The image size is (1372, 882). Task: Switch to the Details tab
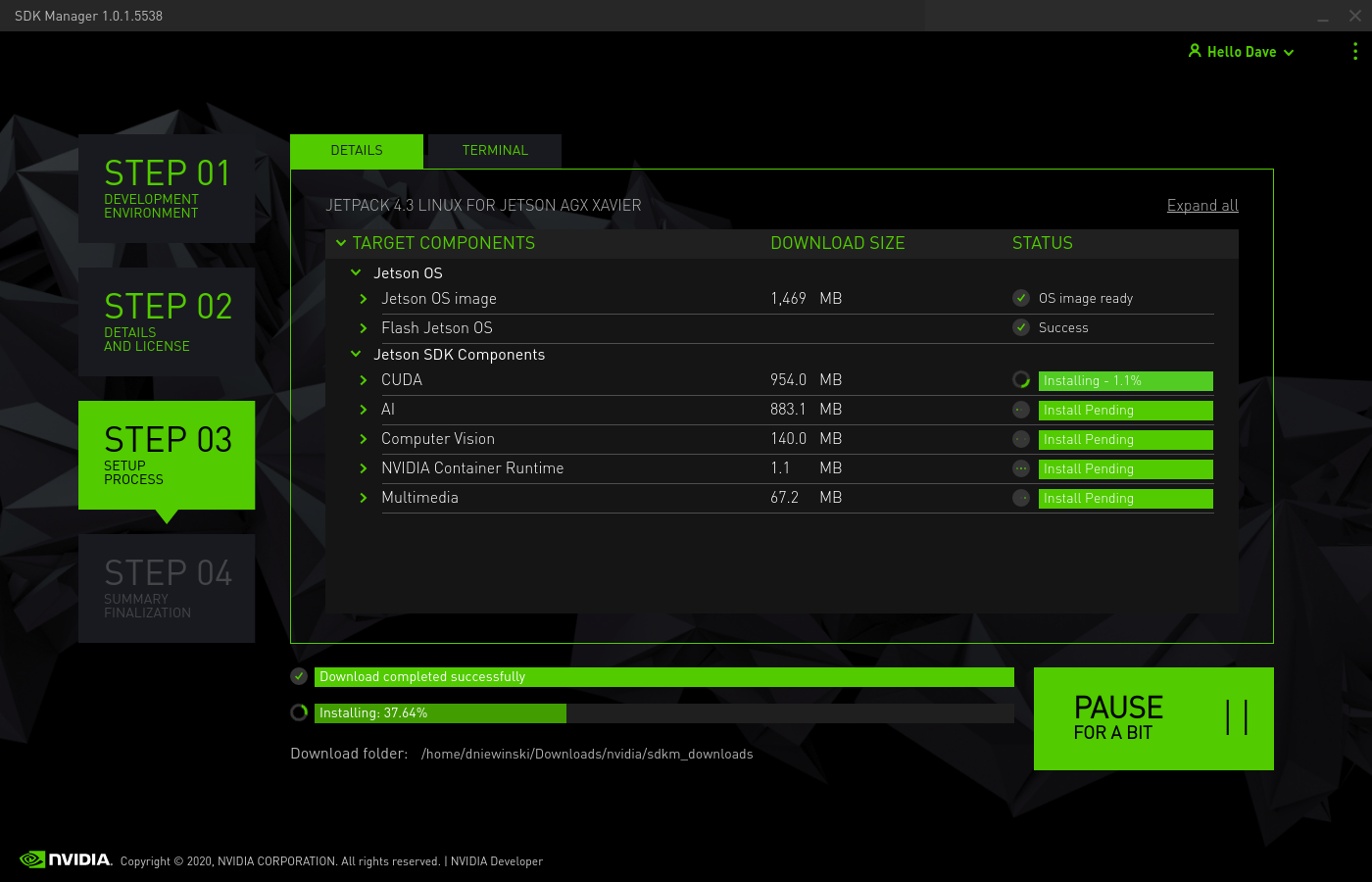click(x=357, y=151)
